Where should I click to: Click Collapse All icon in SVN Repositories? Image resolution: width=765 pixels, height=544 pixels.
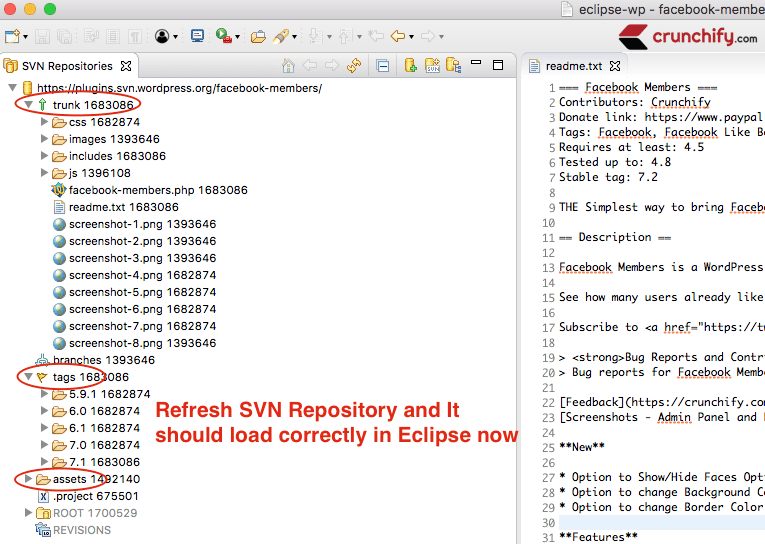click(383, 66)
